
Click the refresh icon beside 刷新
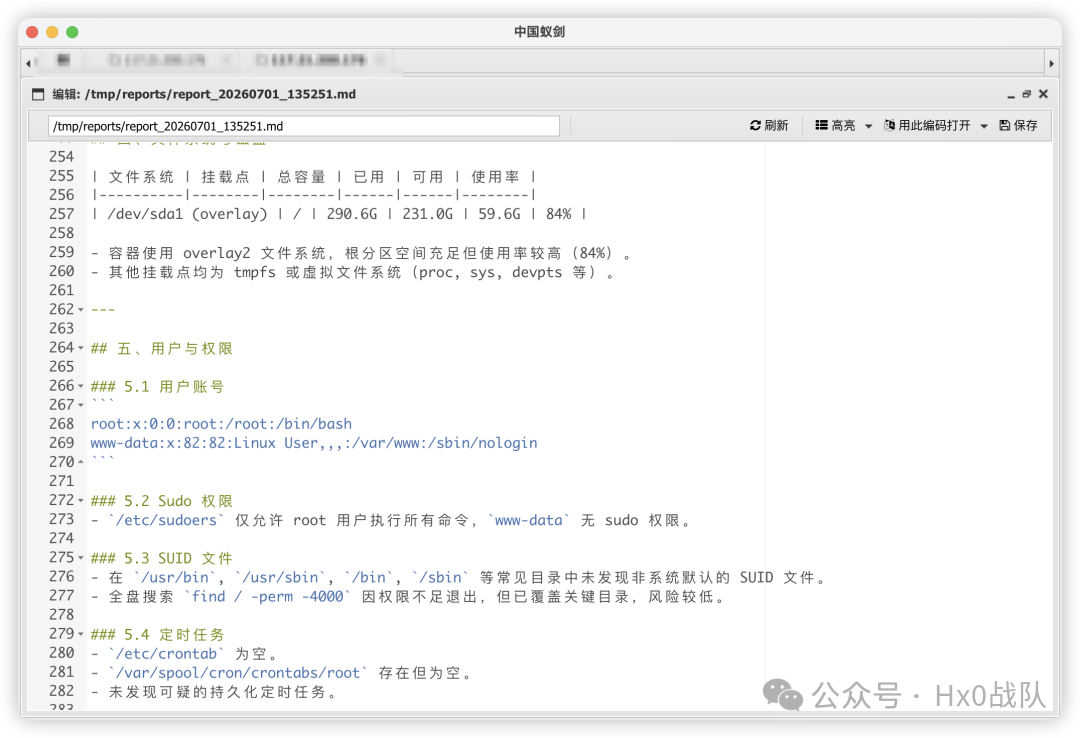tap(755, 125)
